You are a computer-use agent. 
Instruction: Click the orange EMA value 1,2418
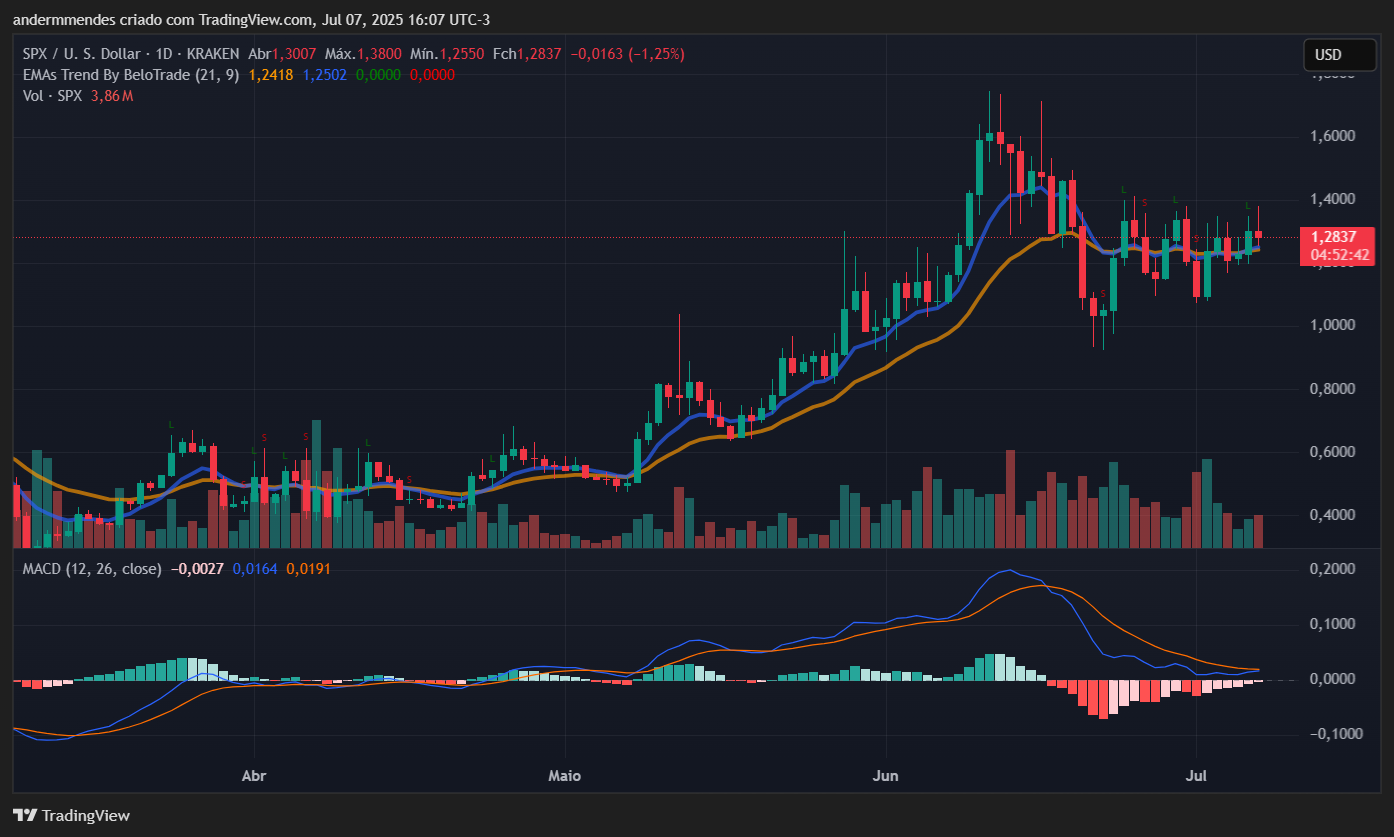270,75
